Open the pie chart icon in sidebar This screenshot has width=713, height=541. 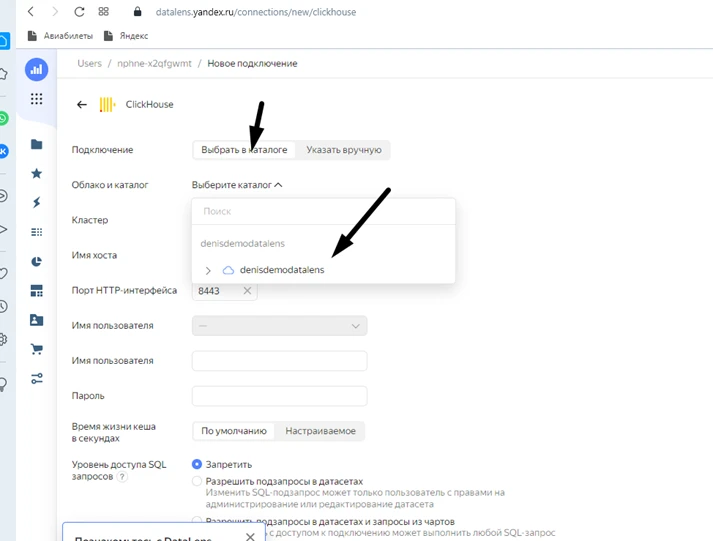tap(36, 261)
